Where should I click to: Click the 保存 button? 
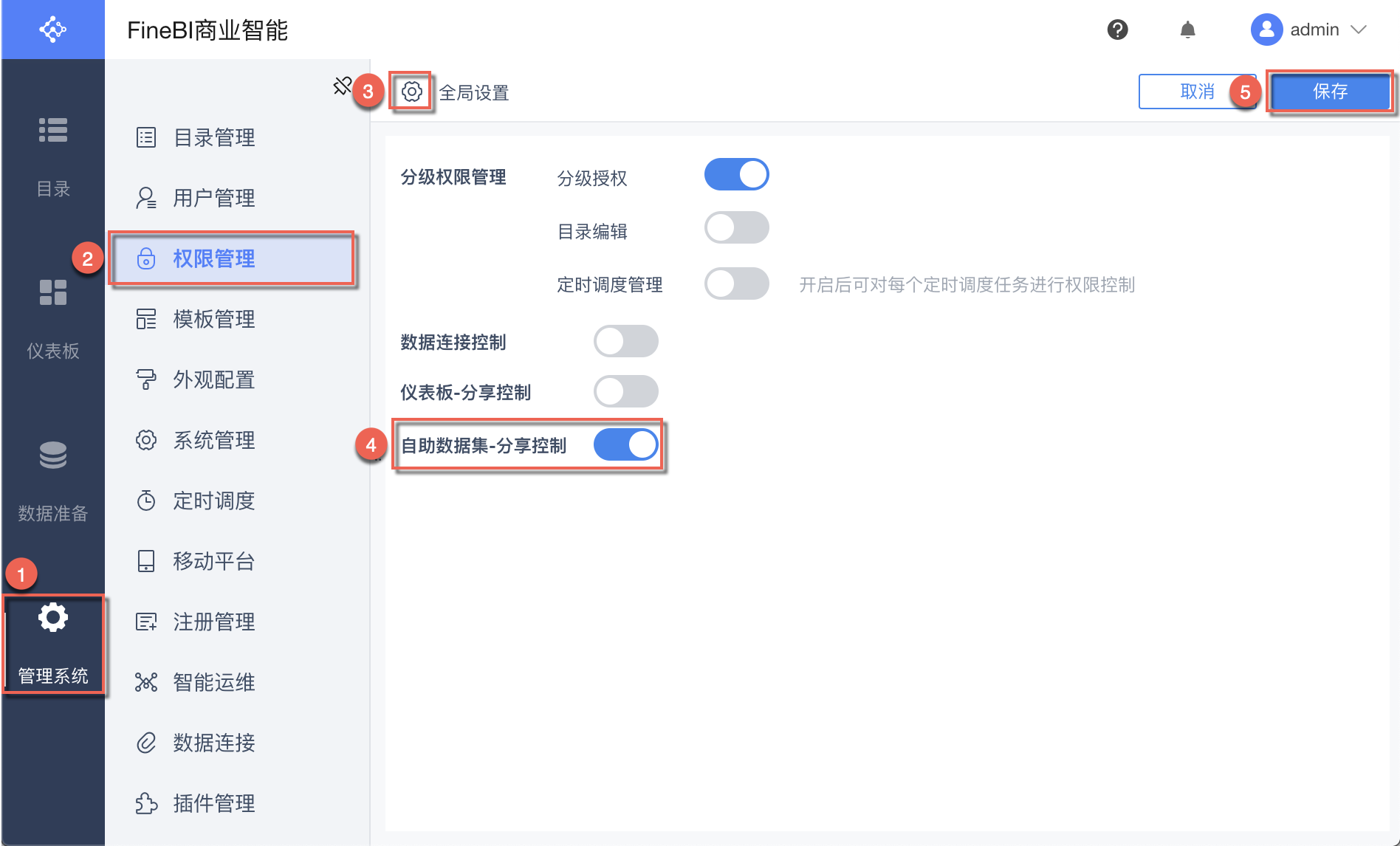coord(1330,92)
